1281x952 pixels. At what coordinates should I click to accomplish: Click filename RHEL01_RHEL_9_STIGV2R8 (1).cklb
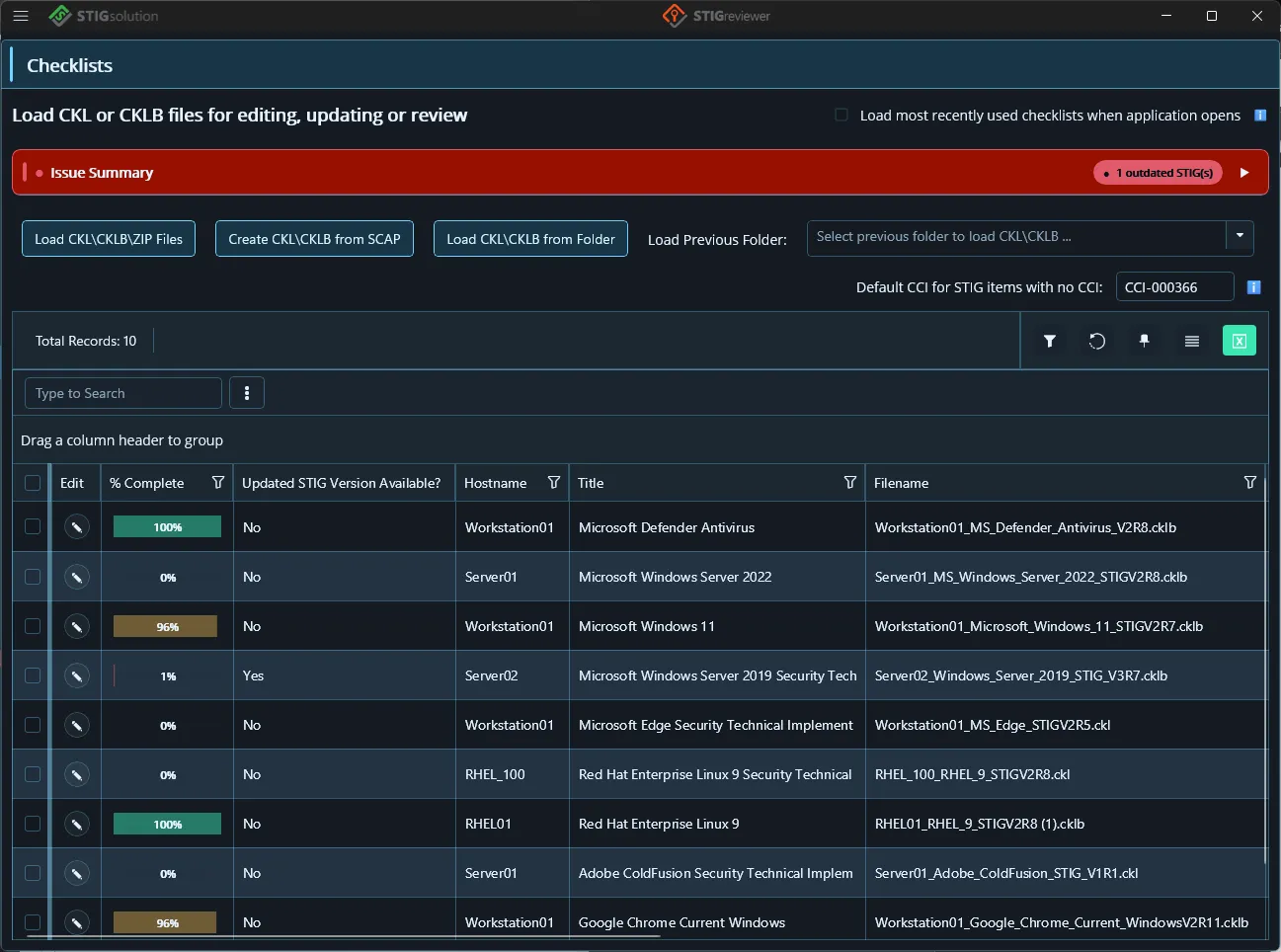[x=980, y=824]
